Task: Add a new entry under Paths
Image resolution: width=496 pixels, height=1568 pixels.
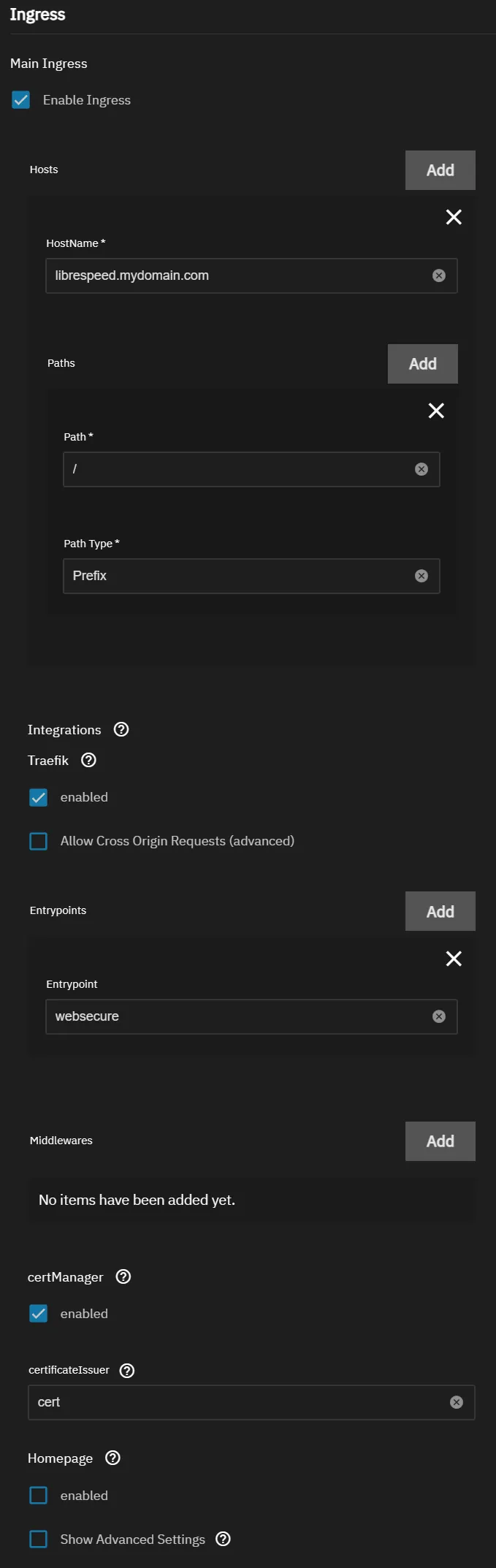Action: click(x=422, y=363)
